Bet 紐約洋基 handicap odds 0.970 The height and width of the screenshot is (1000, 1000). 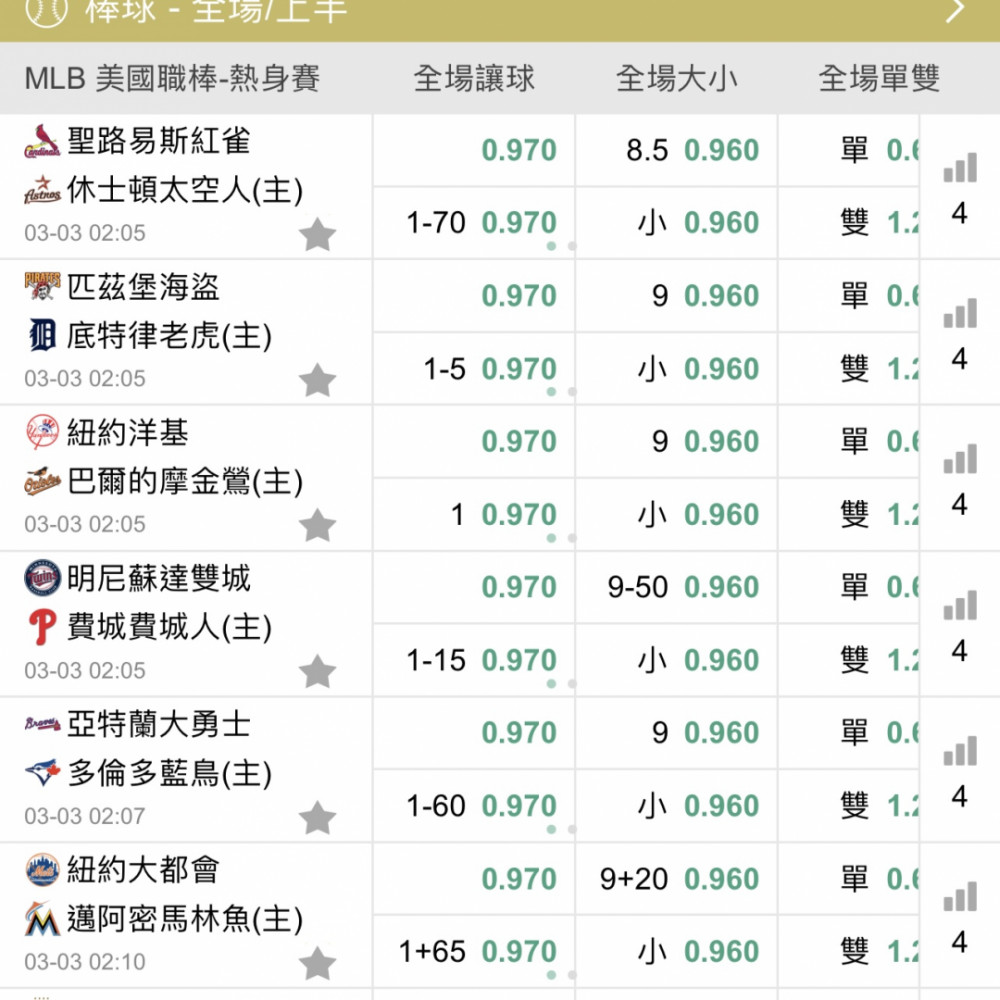(474, 441)
